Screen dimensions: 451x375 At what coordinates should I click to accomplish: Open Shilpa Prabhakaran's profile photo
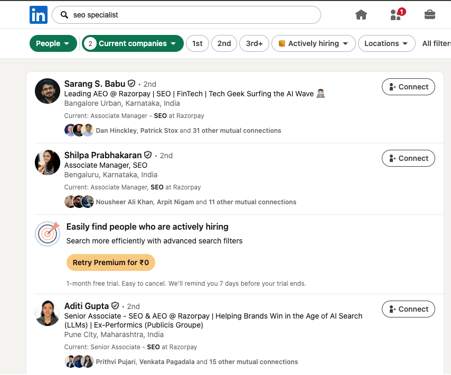[47, 162]
